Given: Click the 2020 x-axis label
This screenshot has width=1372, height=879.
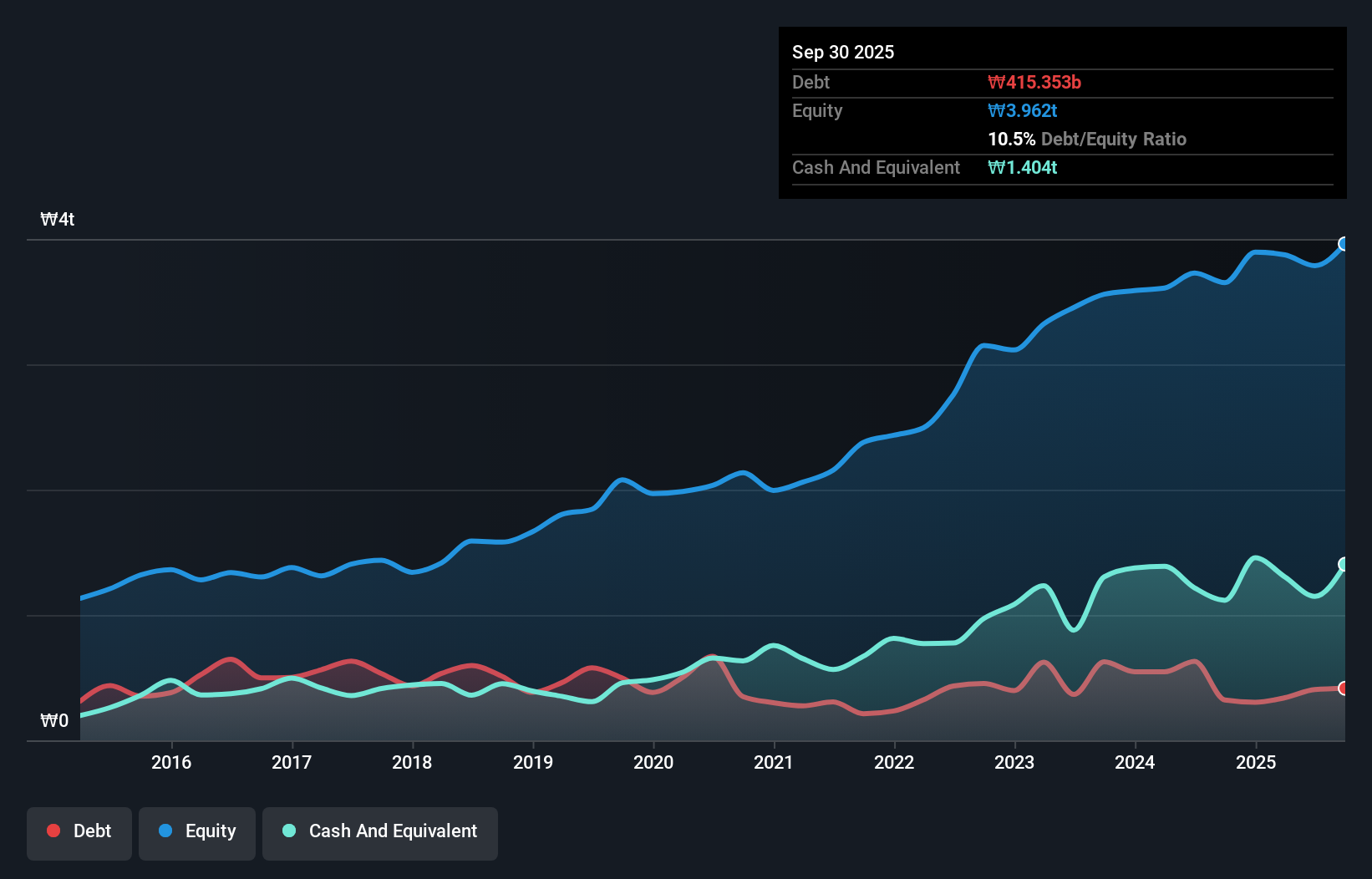Looking at the screenshot, I should [x=653, y=762].
